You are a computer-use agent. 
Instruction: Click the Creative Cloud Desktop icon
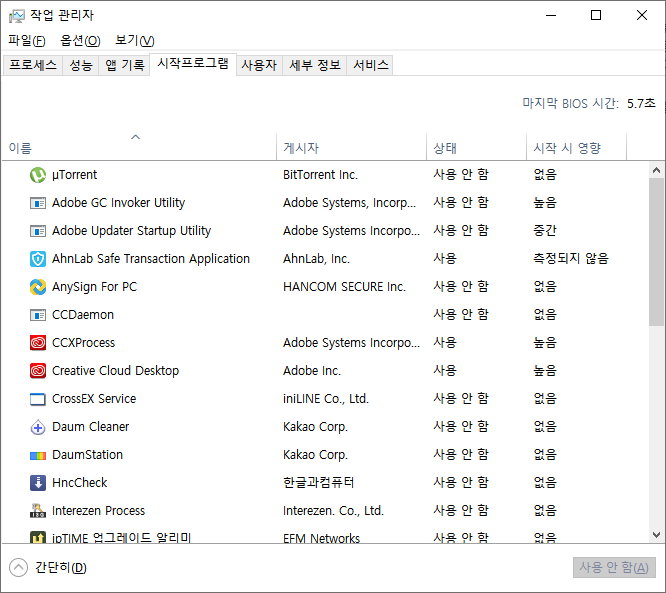(38, 371)
